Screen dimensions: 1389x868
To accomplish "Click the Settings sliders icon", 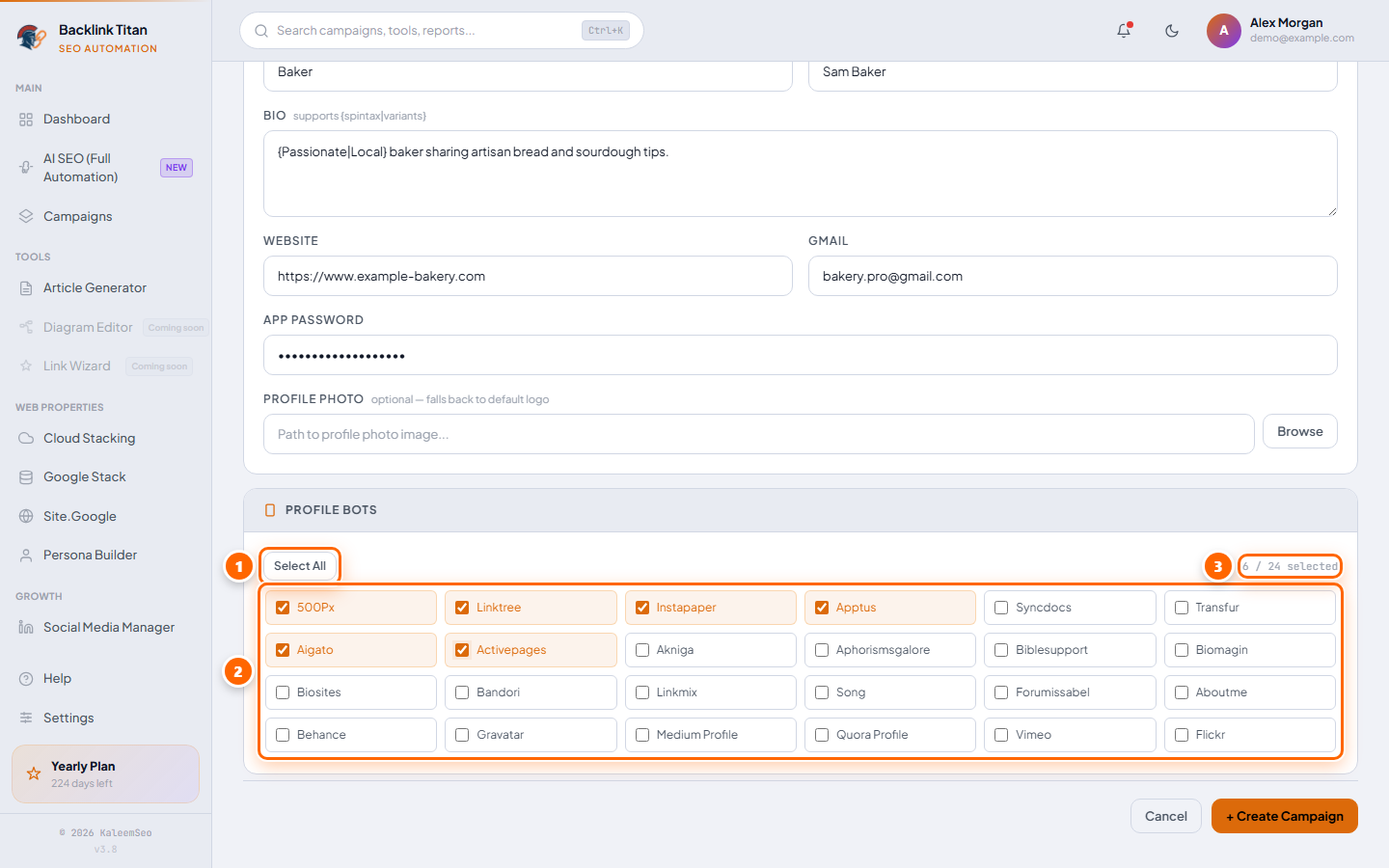I will tap(26, 718).
